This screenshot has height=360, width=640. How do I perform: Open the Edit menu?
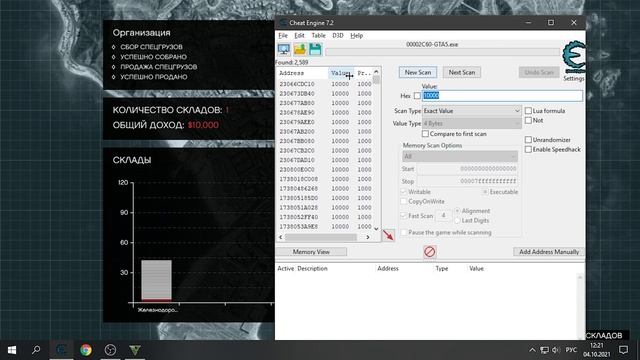pos(299,36)
